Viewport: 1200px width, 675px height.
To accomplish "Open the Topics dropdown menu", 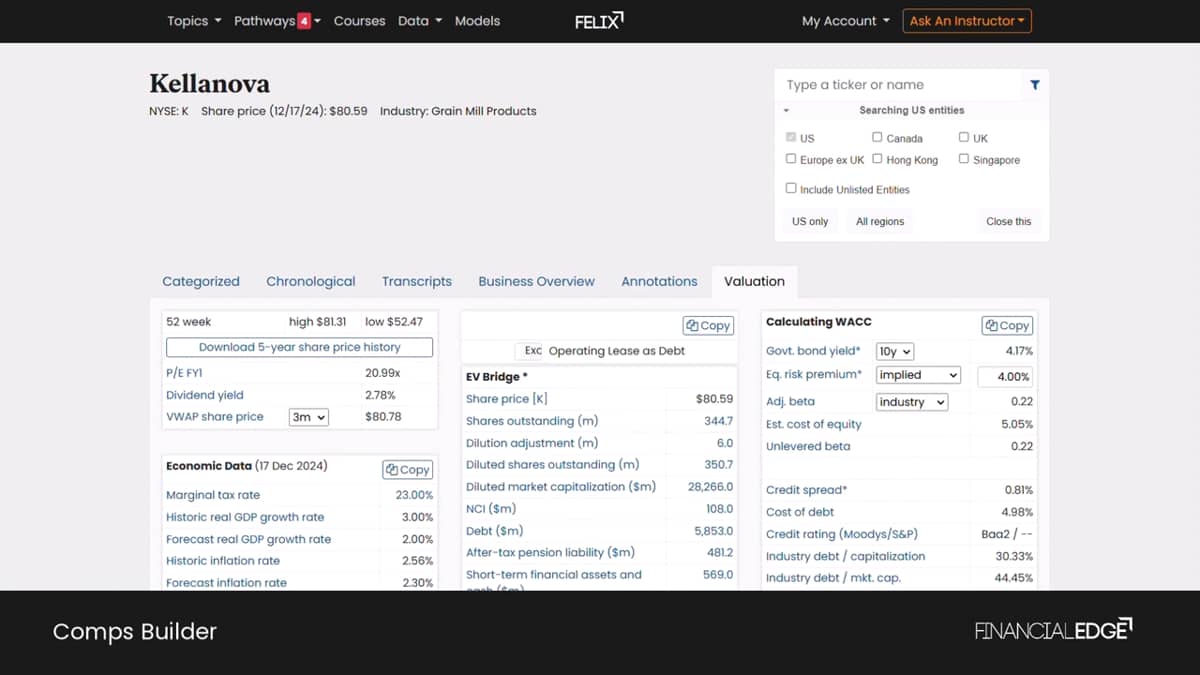I will (x=194, y=21).
